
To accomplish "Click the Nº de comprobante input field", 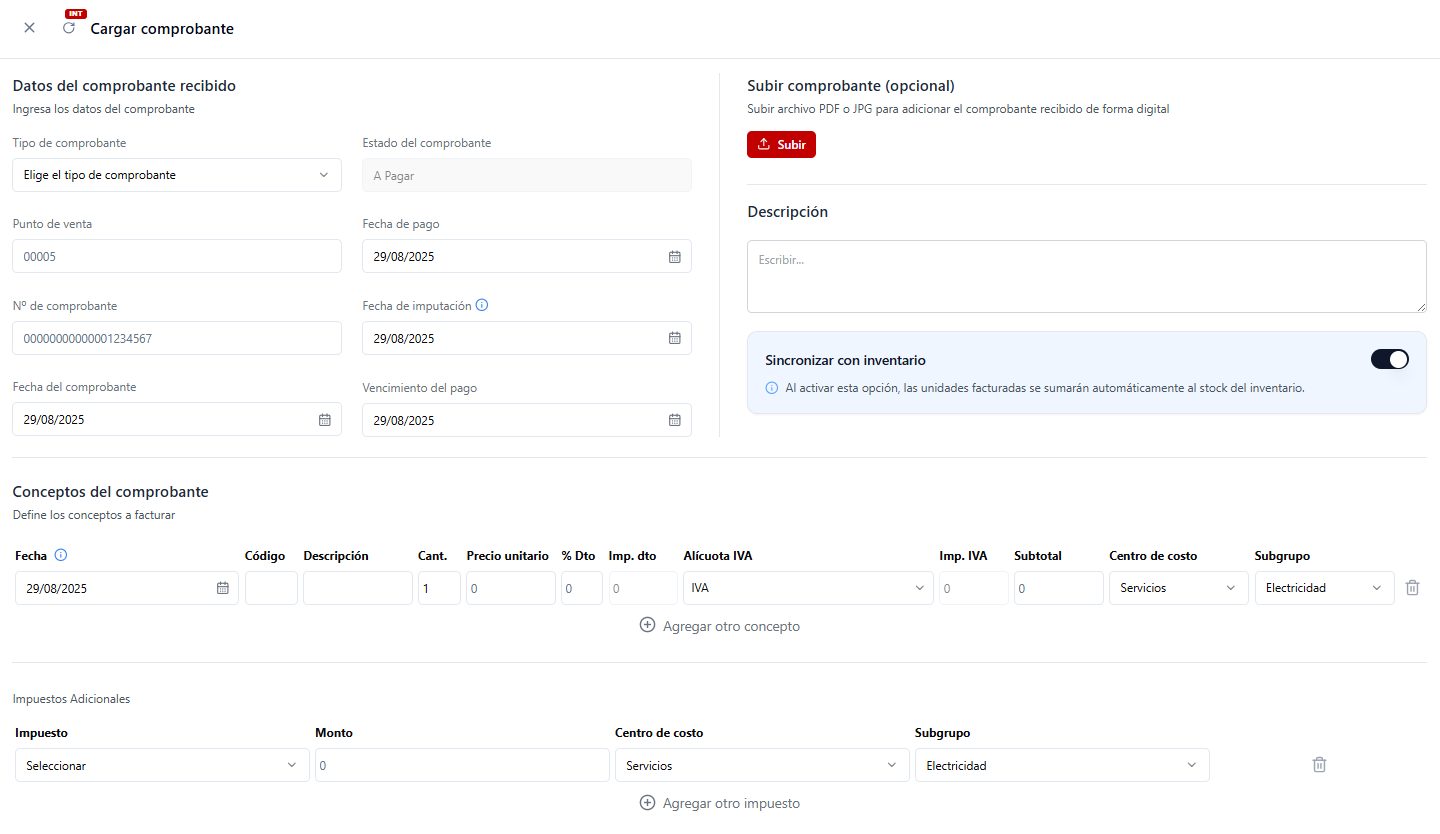I will pyautogui.click(x=177, y=338).
